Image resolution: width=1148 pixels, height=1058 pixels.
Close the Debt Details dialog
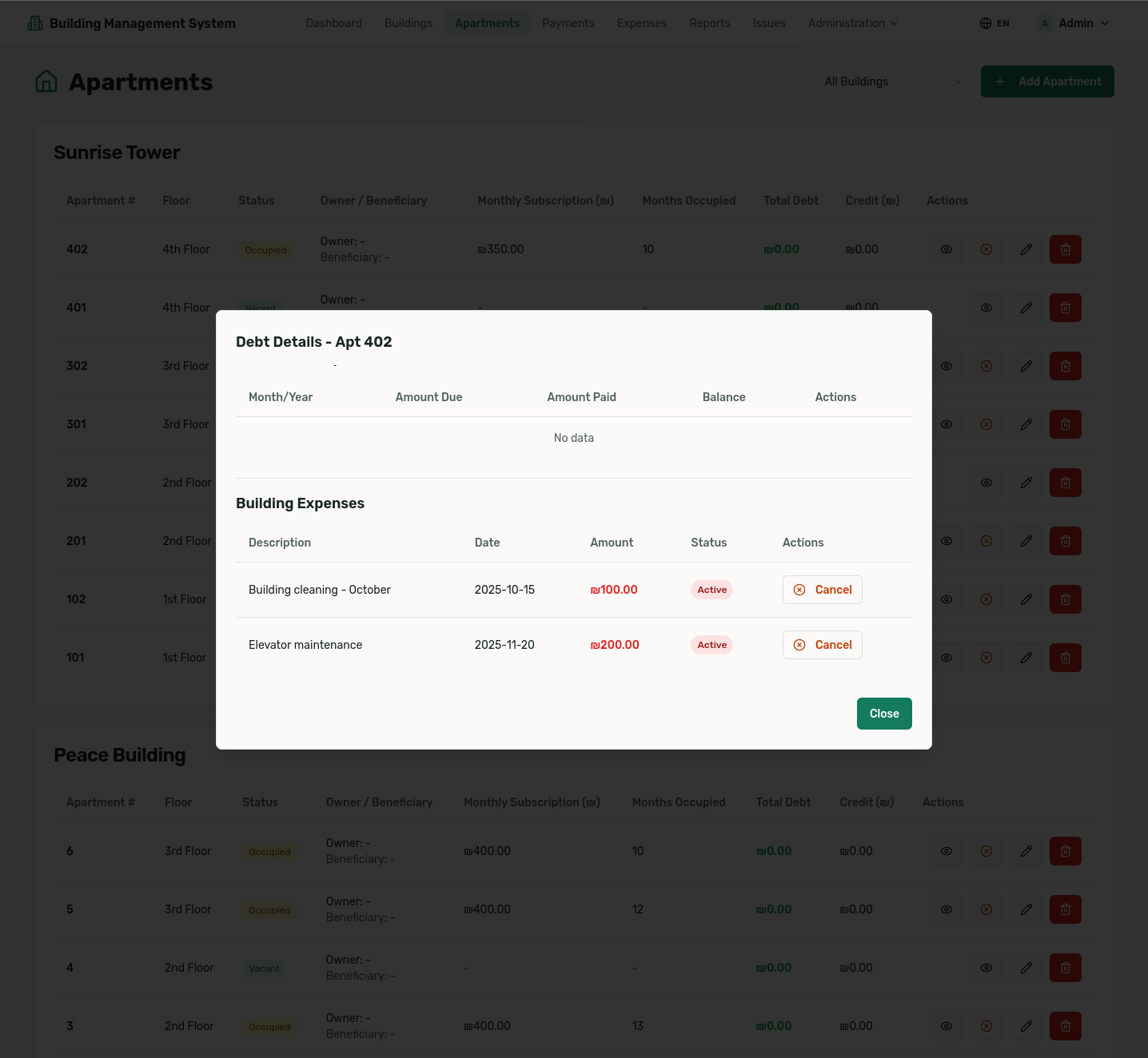pos(883,714)
